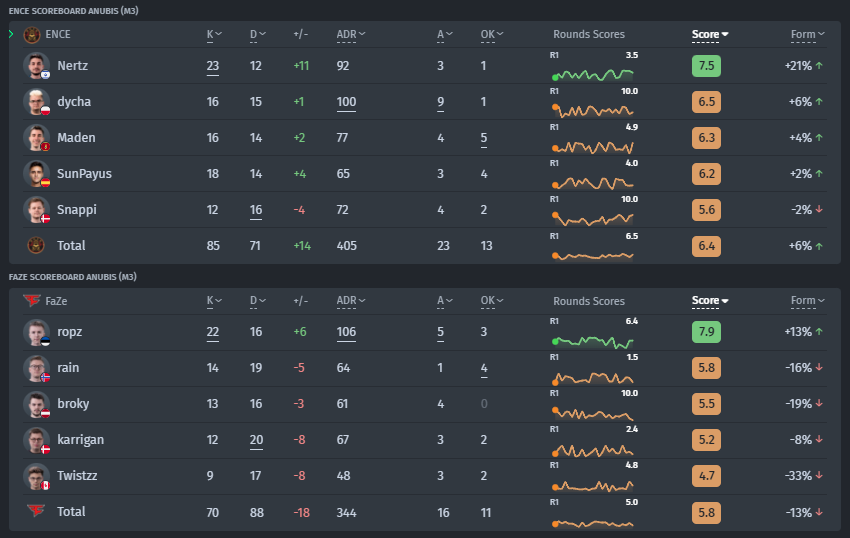Open broky player profile link
The width and height of the screenshot is (850, 538).
[73, 404]
